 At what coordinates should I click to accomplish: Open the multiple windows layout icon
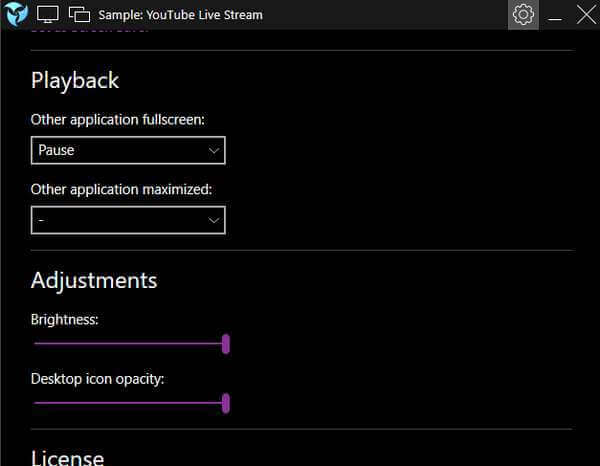pyautogui.click(x=79, y=15)
